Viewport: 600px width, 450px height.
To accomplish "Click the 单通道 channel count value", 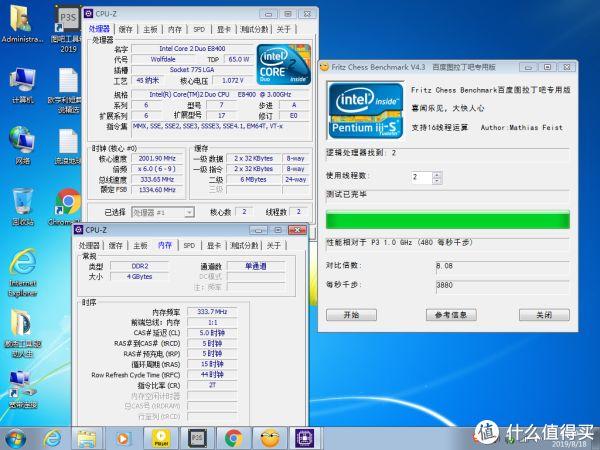I will 256,266.
